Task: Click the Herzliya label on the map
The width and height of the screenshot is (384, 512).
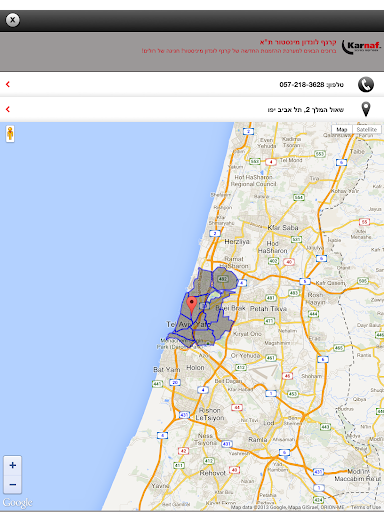Action: [x=237, y=241]
